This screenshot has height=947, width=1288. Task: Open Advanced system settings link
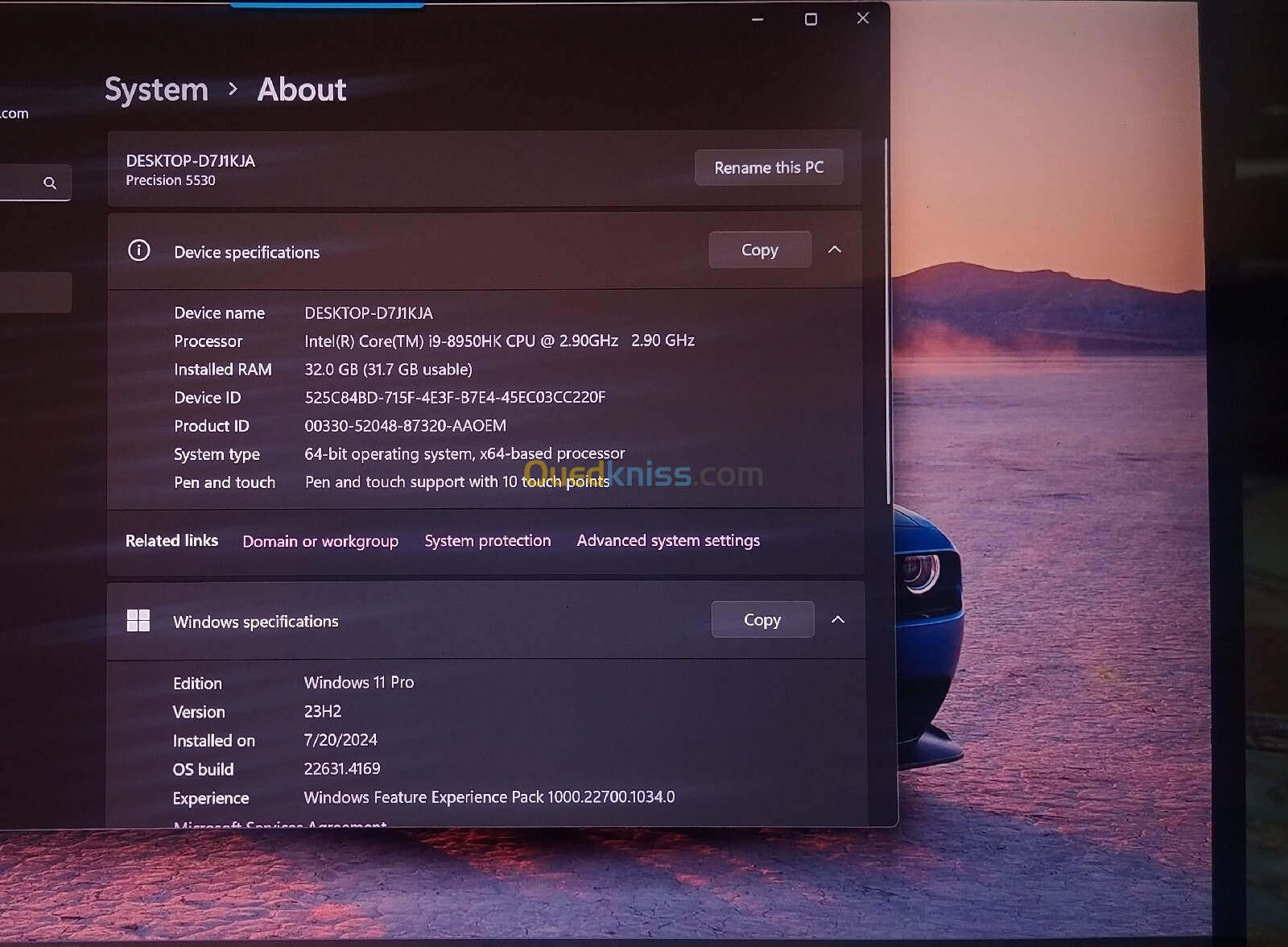[668, 540]
